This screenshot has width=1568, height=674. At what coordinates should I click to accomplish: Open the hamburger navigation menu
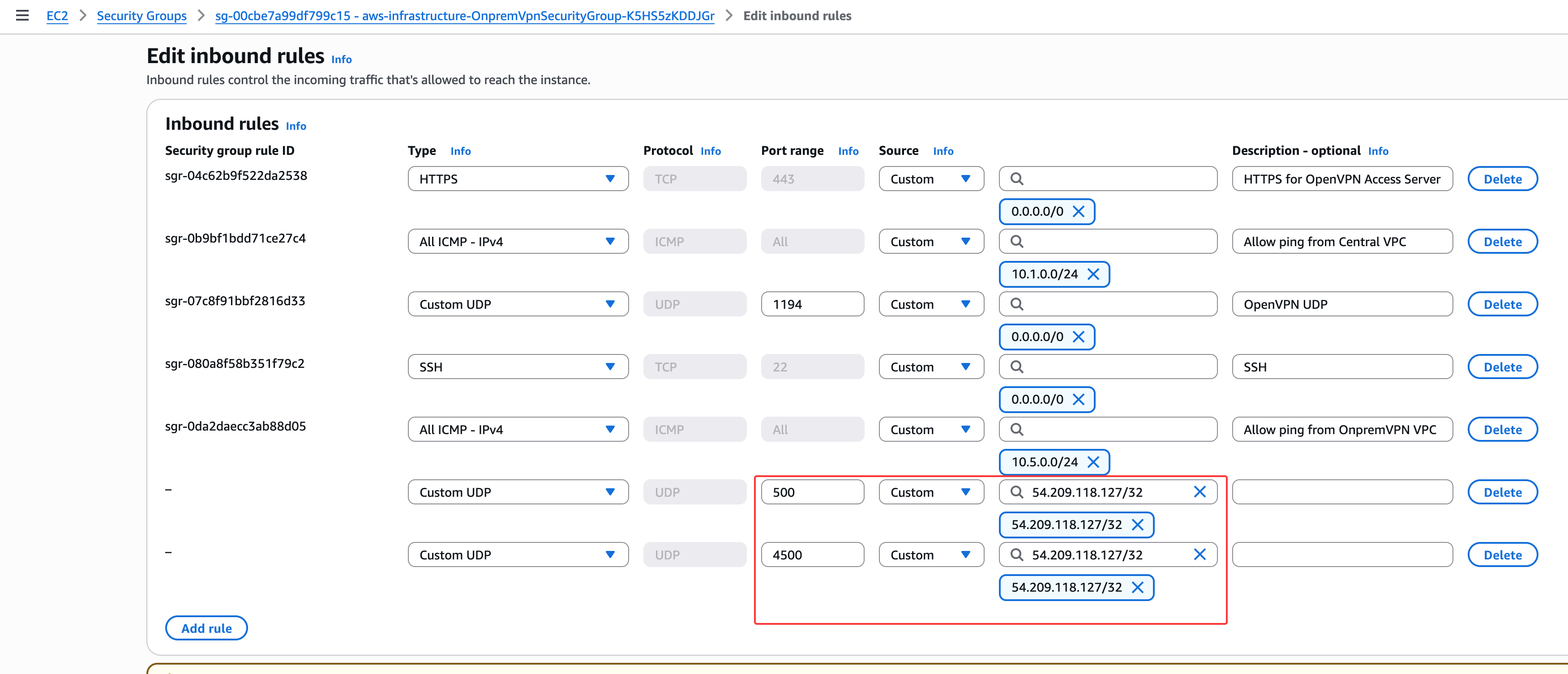(22, 15)
